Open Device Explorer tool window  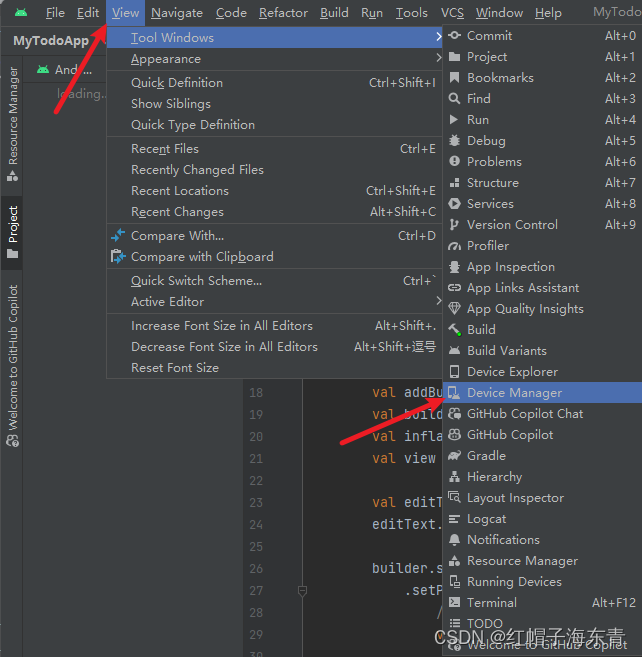(542, 372)
